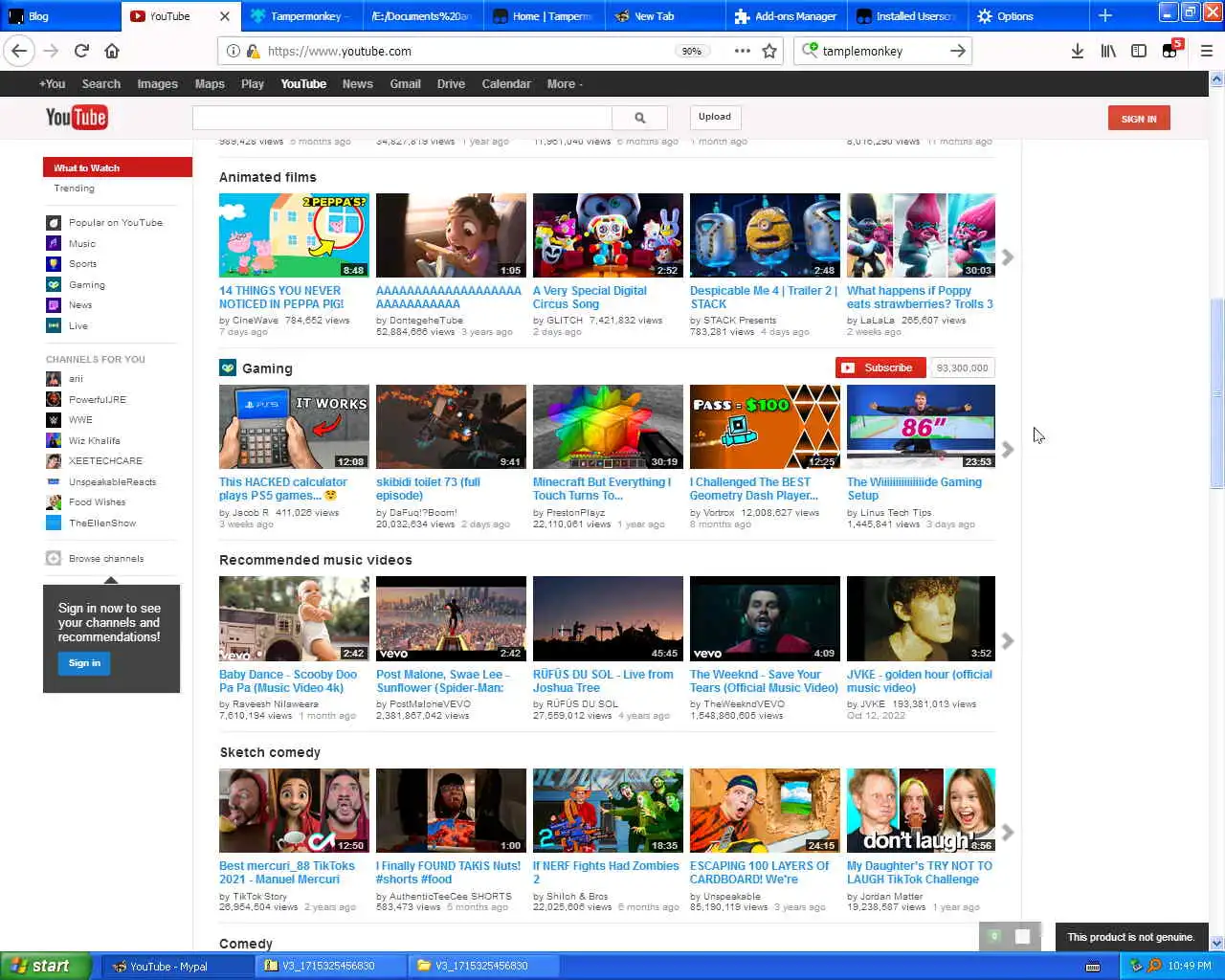Open the Library icon in toolbar
1225x980 pixels.
[1108, 51]
